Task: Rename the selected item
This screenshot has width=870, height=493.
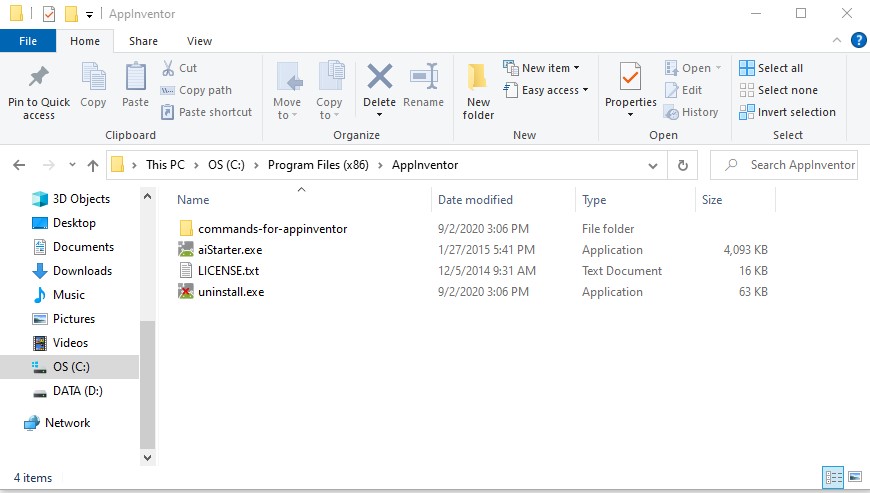Action: click(x=423, y=85)
